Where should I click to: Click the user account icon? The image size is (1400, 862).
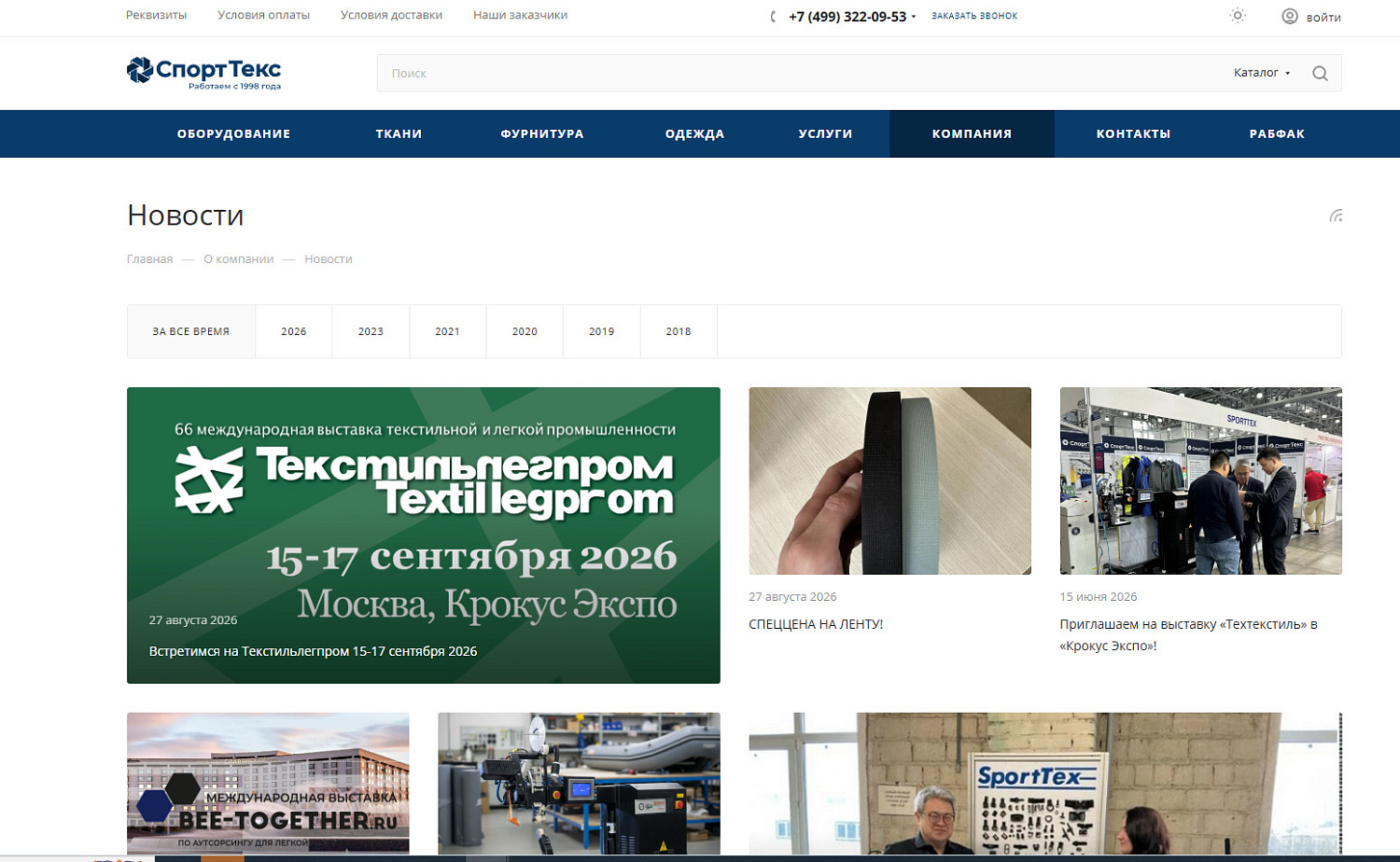click(x=1290, y=16)
